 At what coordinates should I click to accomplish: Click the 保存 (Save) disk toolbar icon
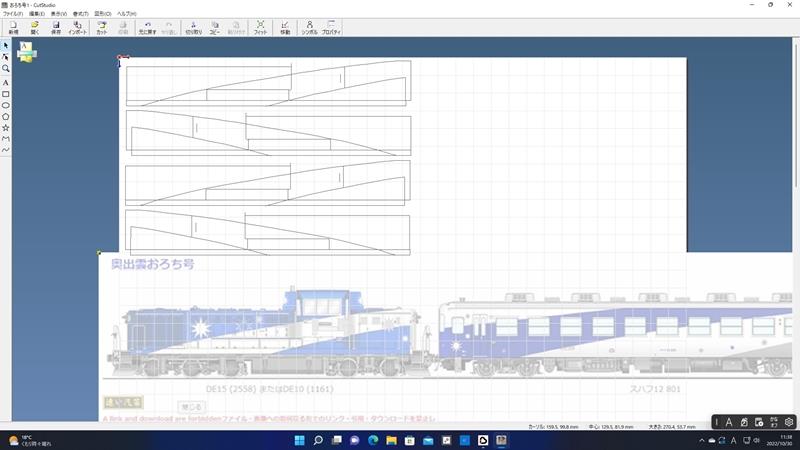[x=56, y=28]
